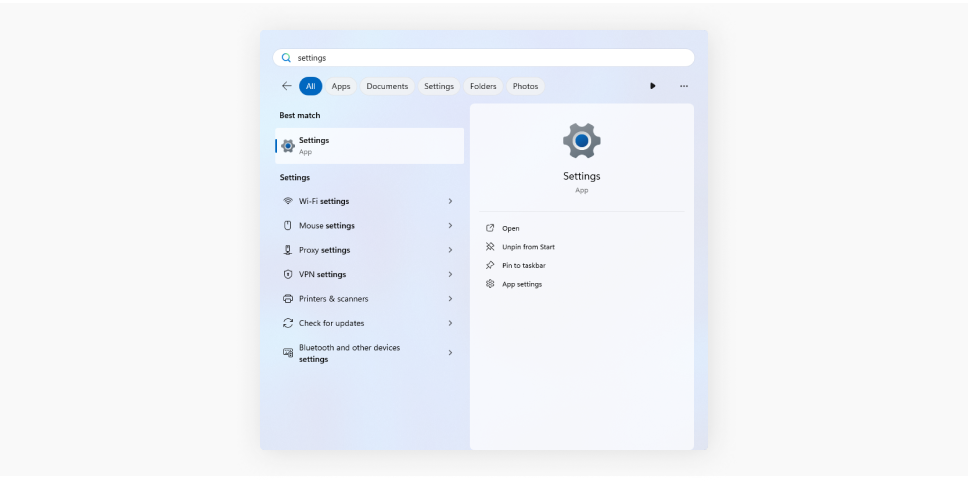Expand the Proxy settings chevron
The width and height of the screenshot is (968, 484).
(x=450, y=250)
